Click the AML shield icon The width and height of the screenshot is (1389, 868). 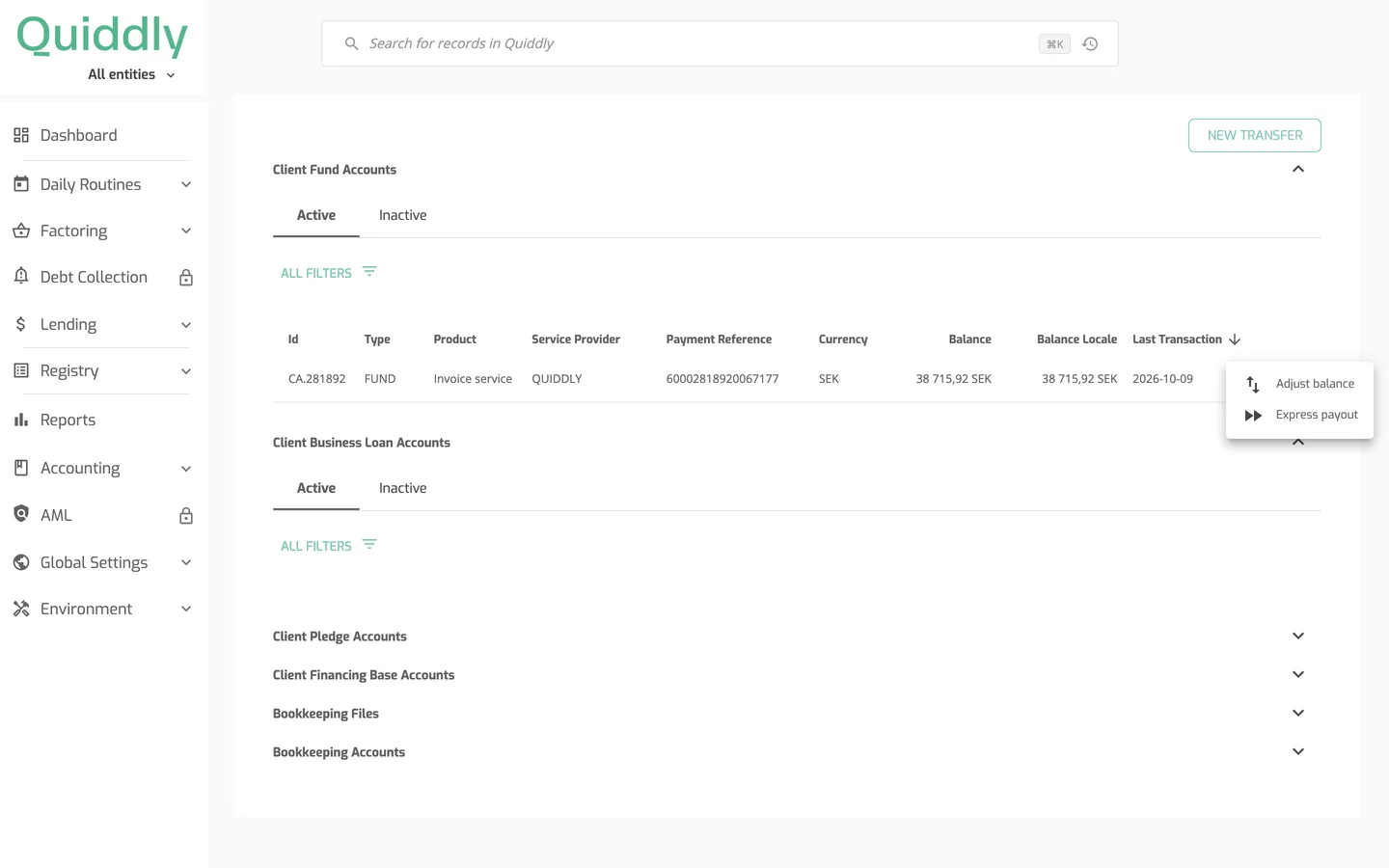pyautogui.click(x=21, y=513)
